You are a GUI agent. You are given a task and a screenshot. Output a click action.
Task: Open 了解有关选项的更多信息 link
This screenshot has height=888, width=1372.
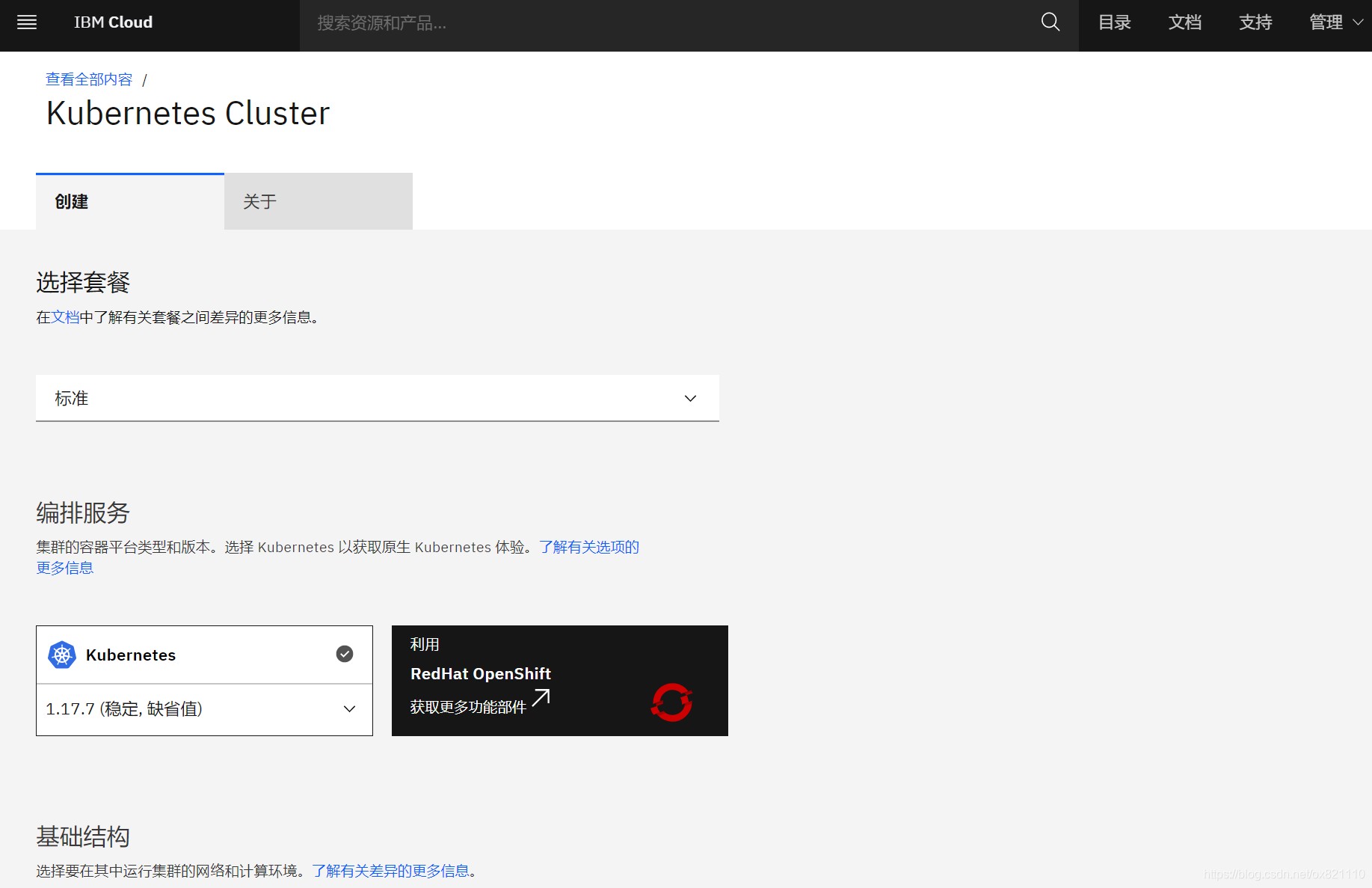point(589,547)
